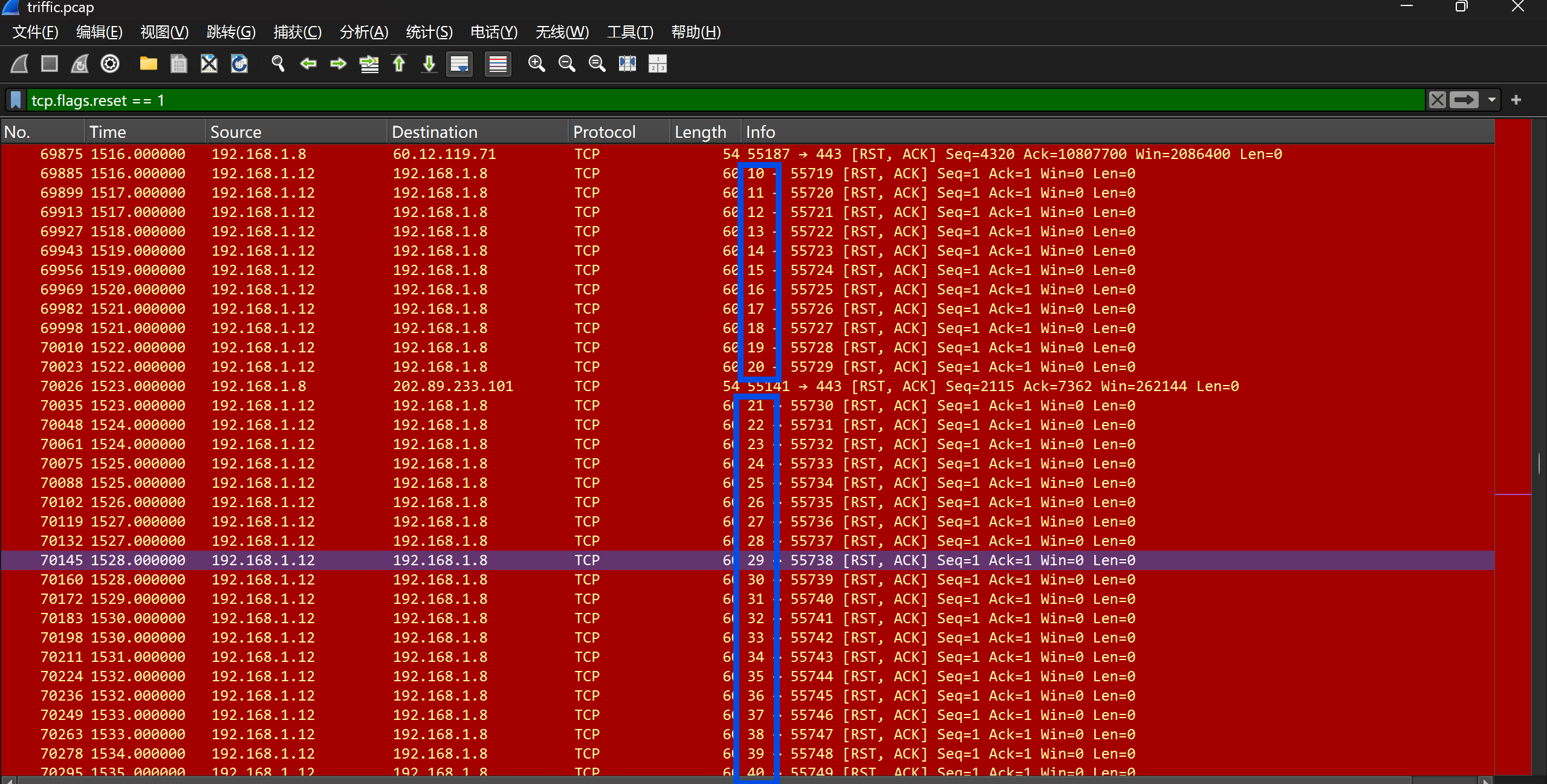Click the Wireshark title bar logo

coord(11,7)
